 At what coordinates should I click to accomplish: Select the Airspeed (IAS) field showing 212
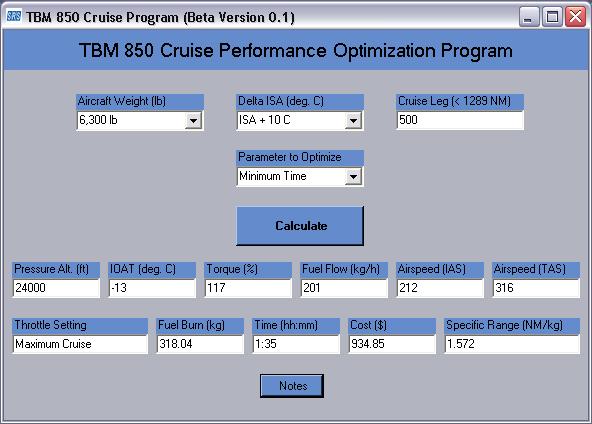click(440, 288)
